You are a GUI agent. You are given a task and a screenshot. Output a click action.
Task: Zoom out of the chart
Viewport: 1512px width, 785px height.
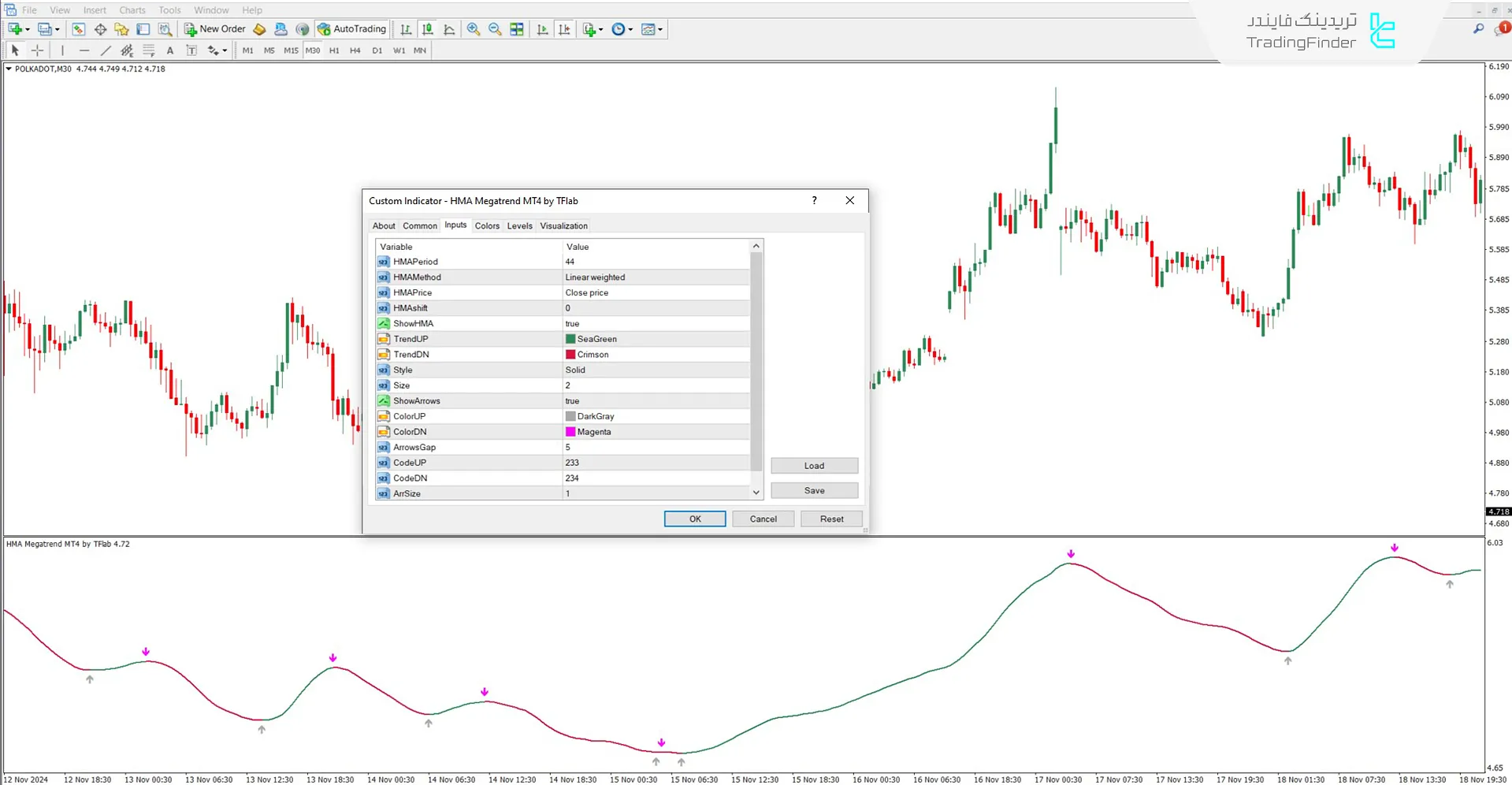[495, 29]
